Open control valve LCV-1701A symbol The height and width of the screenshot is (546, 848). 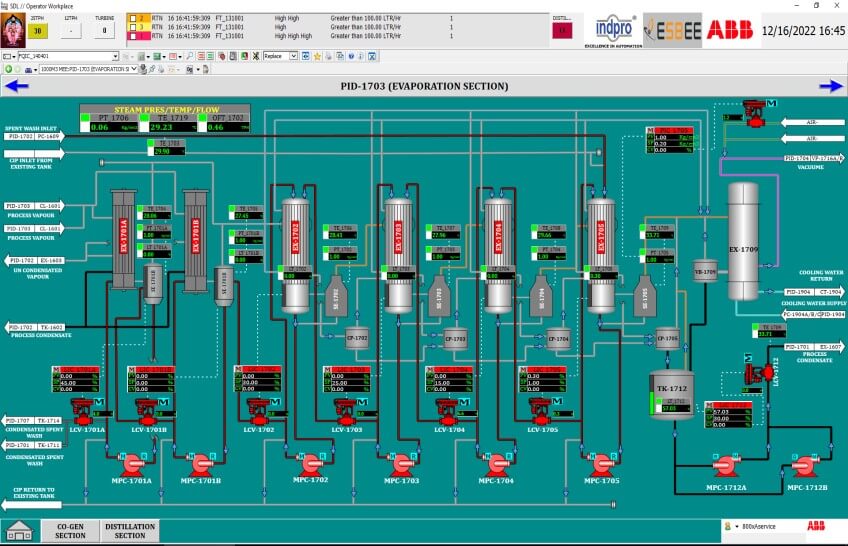click(x=82, y=412)
